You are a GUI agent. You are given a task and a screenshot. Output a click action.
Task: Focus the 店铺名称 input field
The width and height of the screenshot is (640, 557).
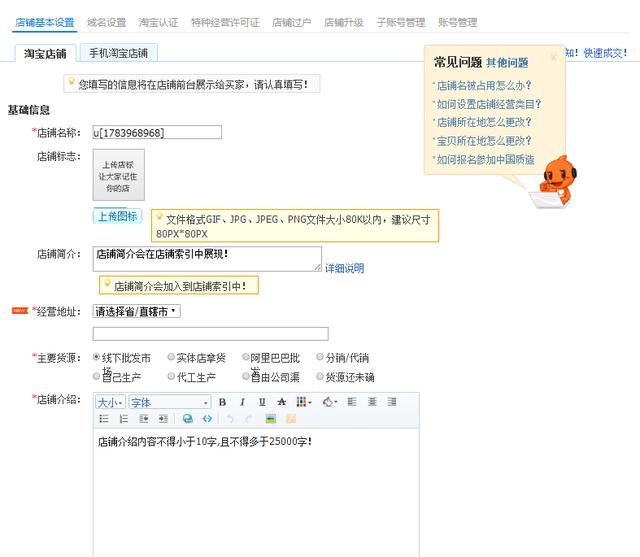157,132
